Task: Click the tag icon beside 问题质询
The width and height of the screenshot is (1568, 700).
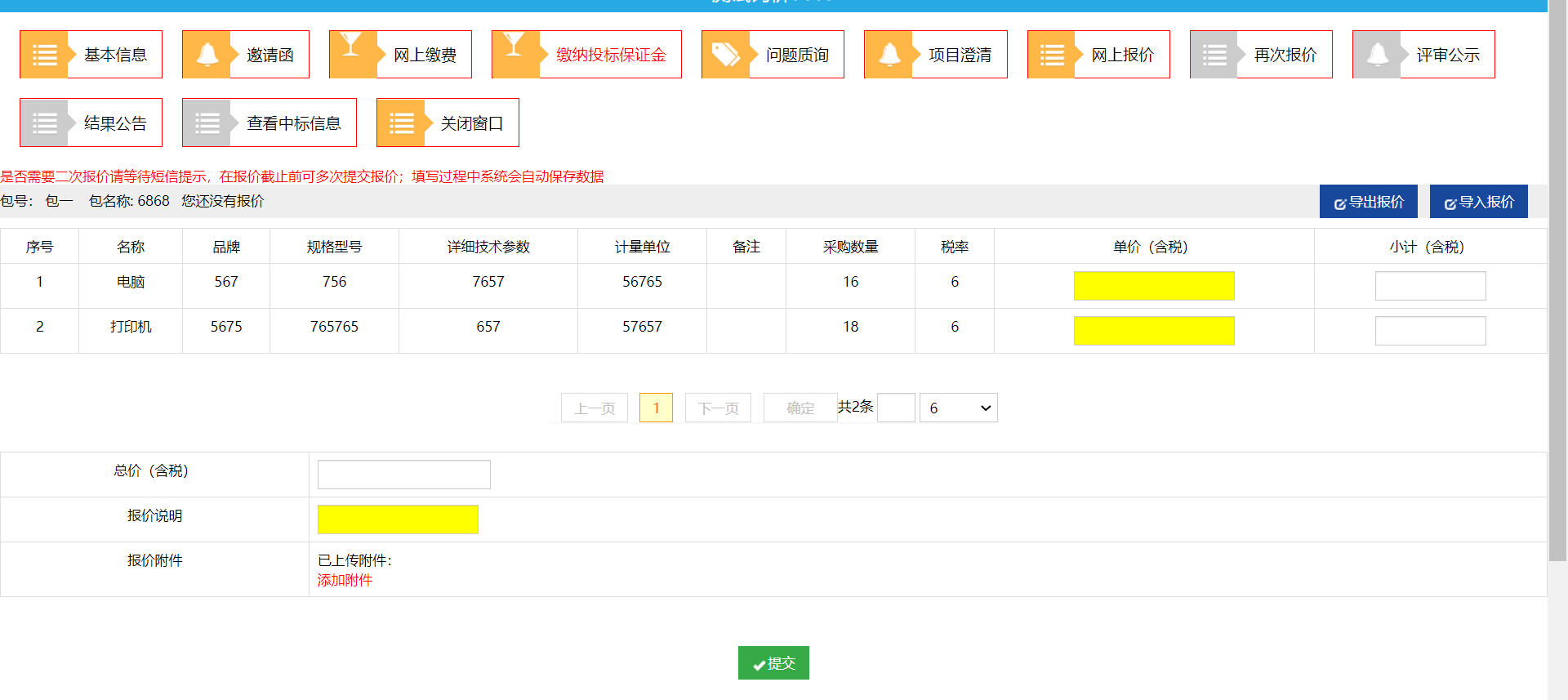Action: click(x=725, y=55)
